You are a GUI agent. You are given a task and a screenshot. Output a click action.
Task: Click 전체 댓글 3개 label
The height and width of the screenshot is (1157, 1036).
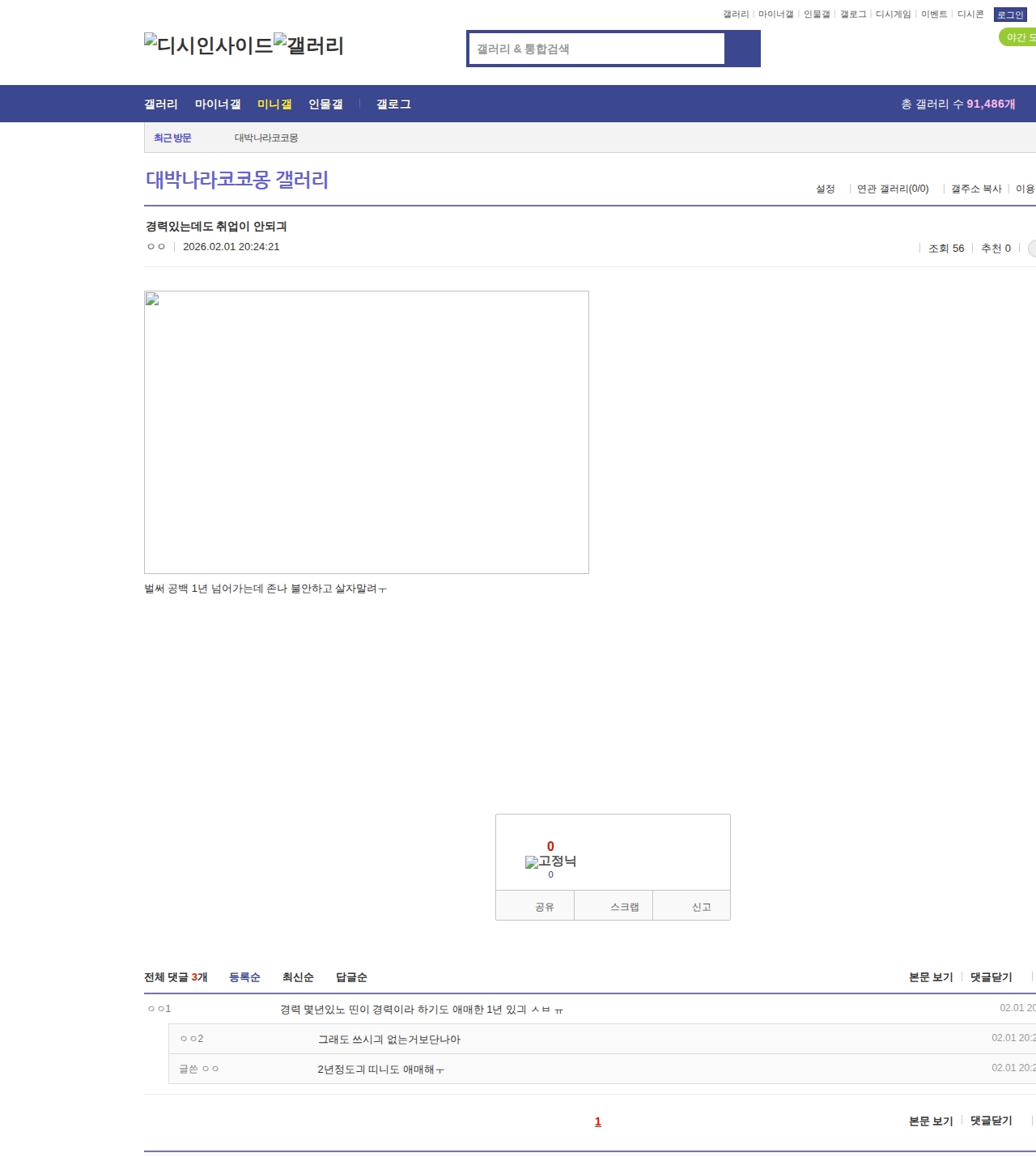click(x=176, y=977)
